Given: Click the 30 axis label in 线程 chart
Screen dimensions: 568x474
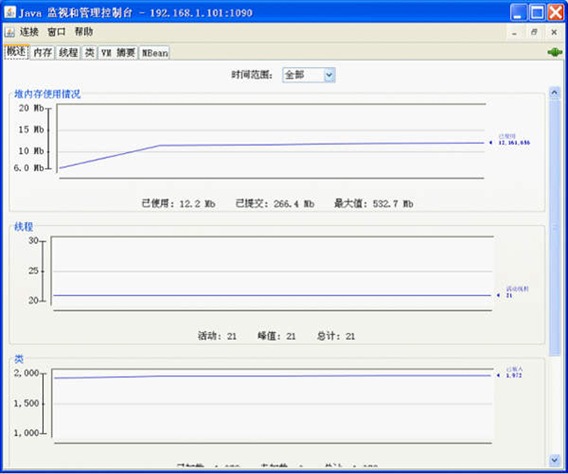Looking at the screenshot, I should coord(34,240).
